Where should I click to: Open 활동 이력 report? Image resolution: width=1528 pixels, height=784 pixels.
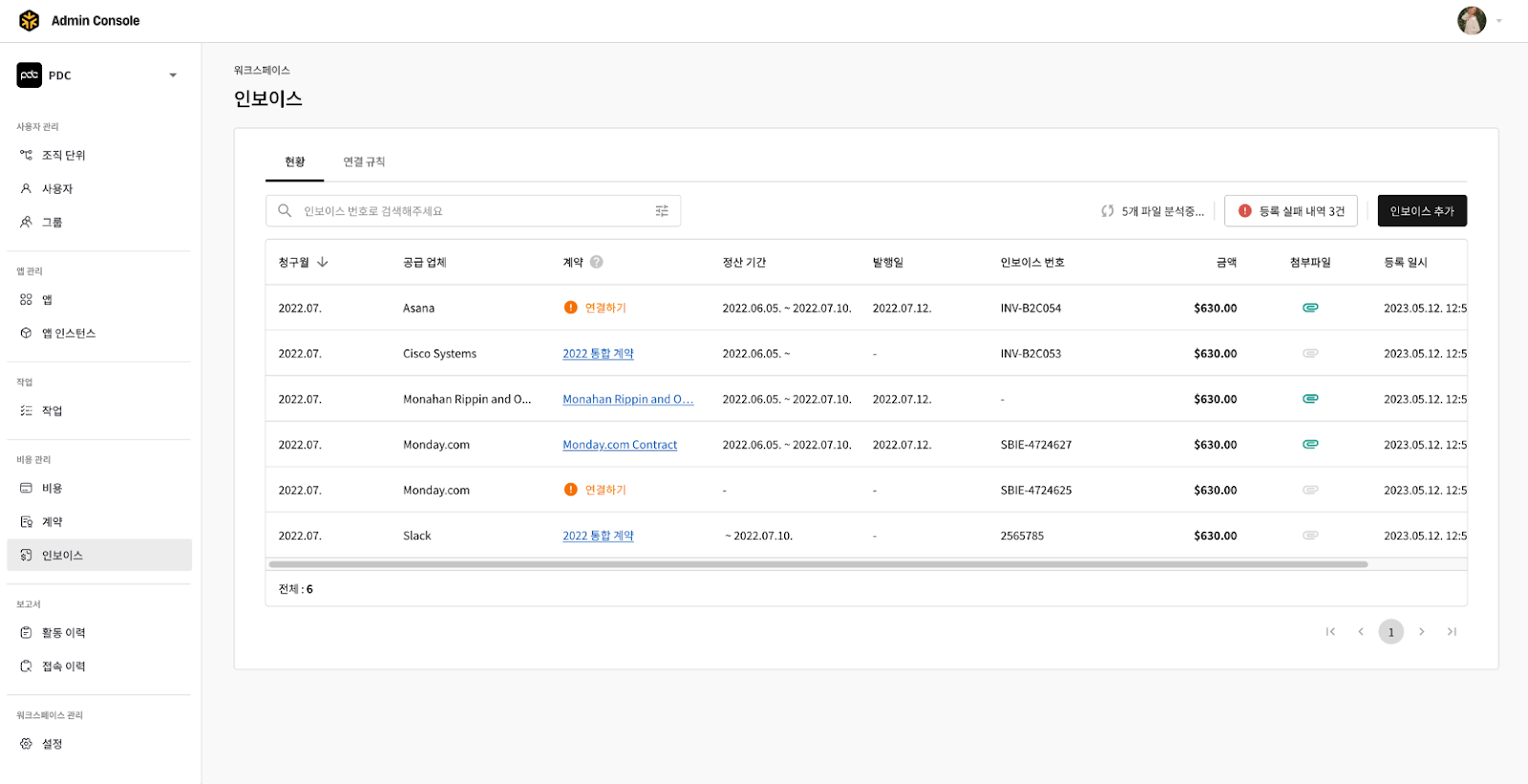click(99, 632)
